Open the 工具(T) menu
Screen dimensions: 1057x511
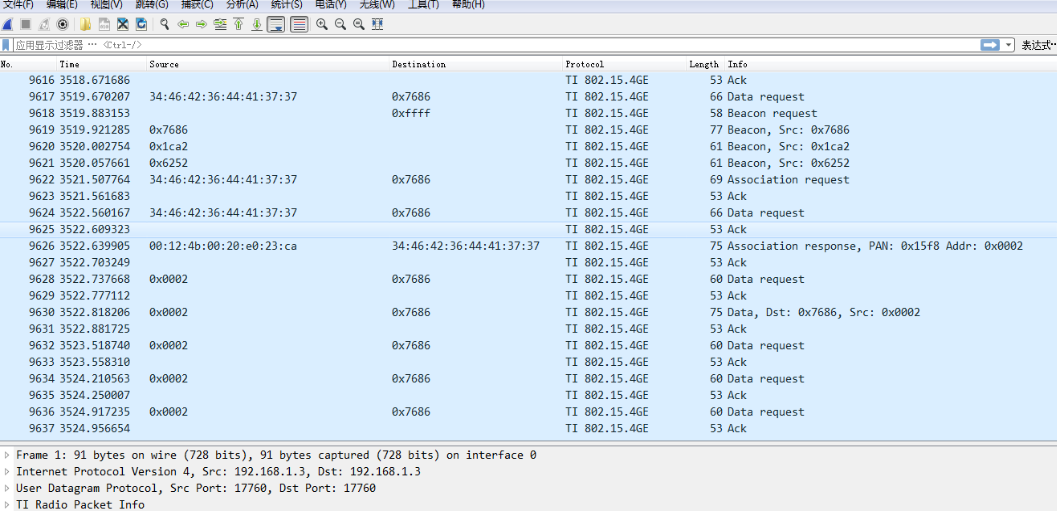click(423, 5)
